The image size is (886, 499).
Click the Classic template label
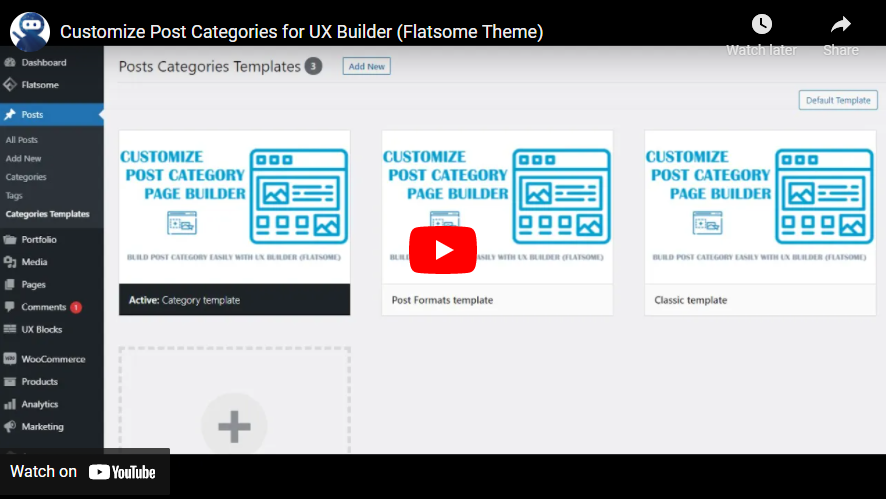[x=690, y=300]
